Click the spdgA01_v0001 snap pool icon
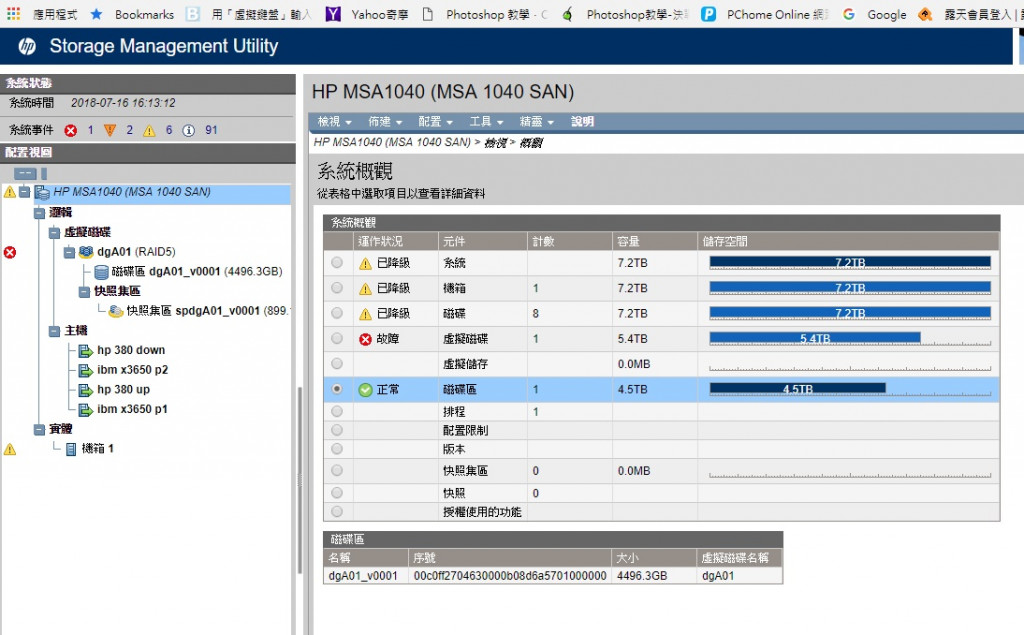 coord(116,311)
